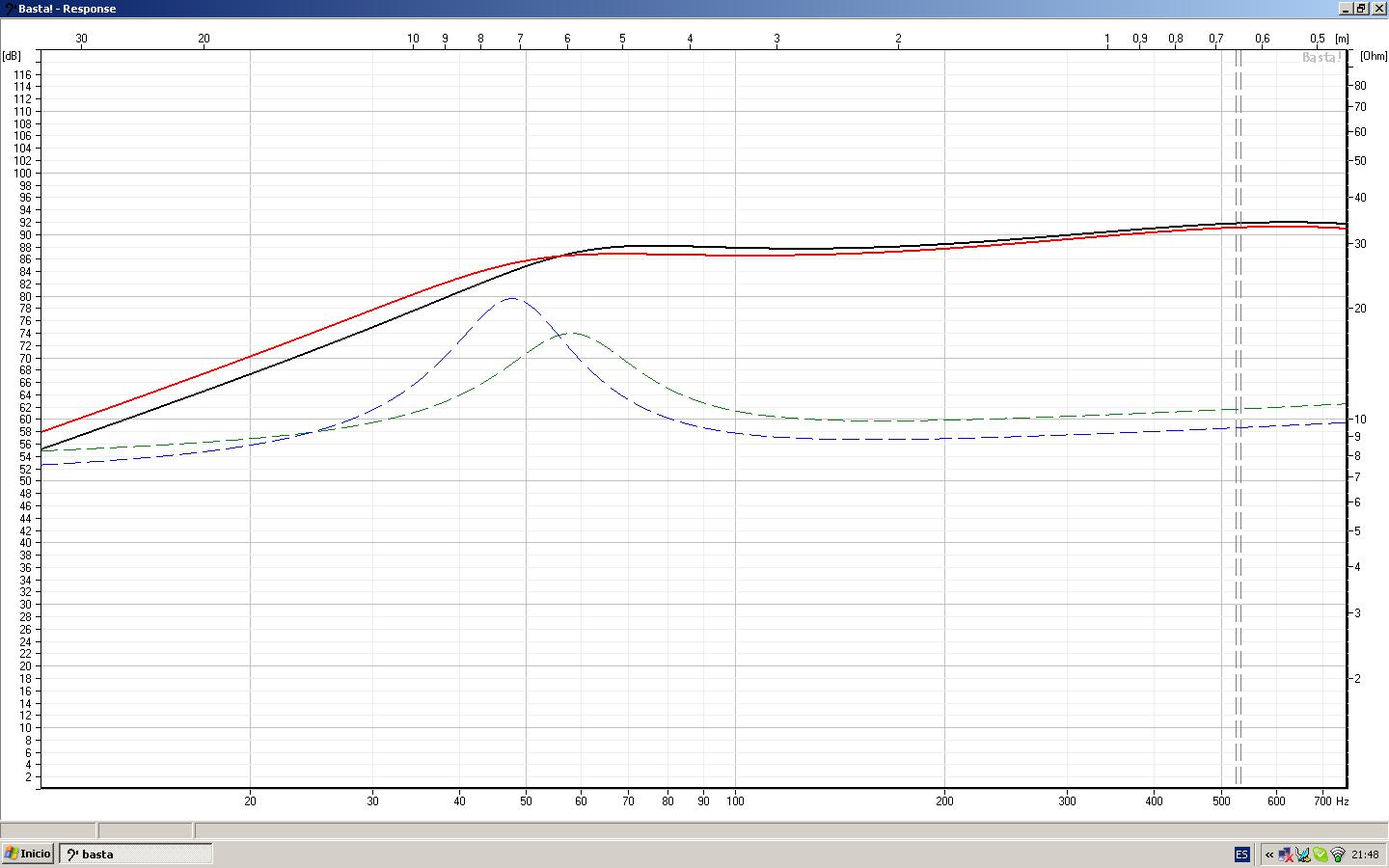This screenshot has height=868, width=1389.
Task: Click the disconnected network tray icon
Action: point(1286,854)
